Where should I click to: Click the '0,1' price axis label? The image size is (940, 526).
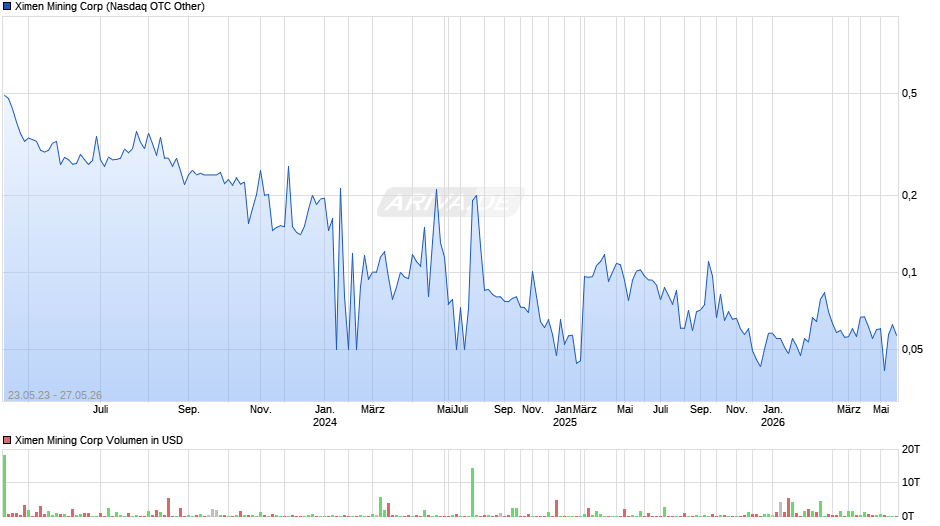click(x=909, y=273)
